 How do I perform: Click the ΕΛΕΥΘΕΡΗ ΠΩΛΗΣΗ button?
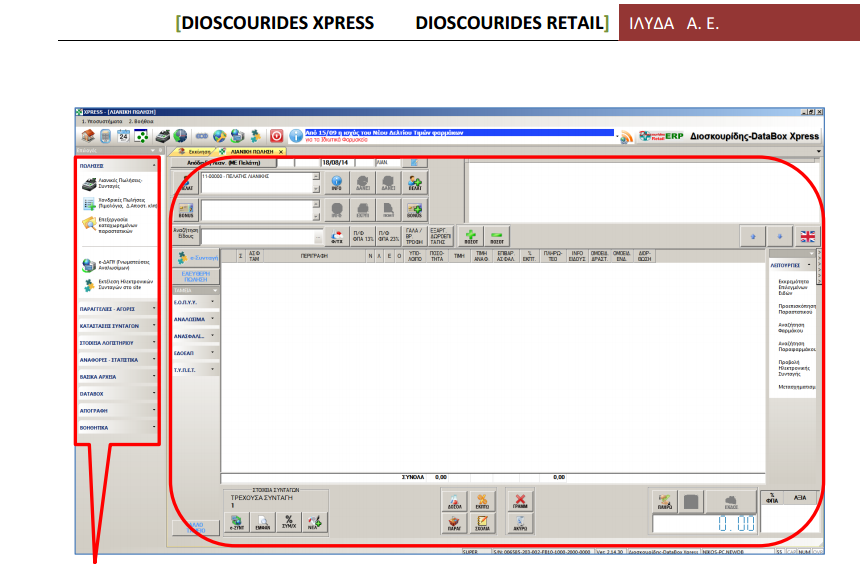[195, 276]
